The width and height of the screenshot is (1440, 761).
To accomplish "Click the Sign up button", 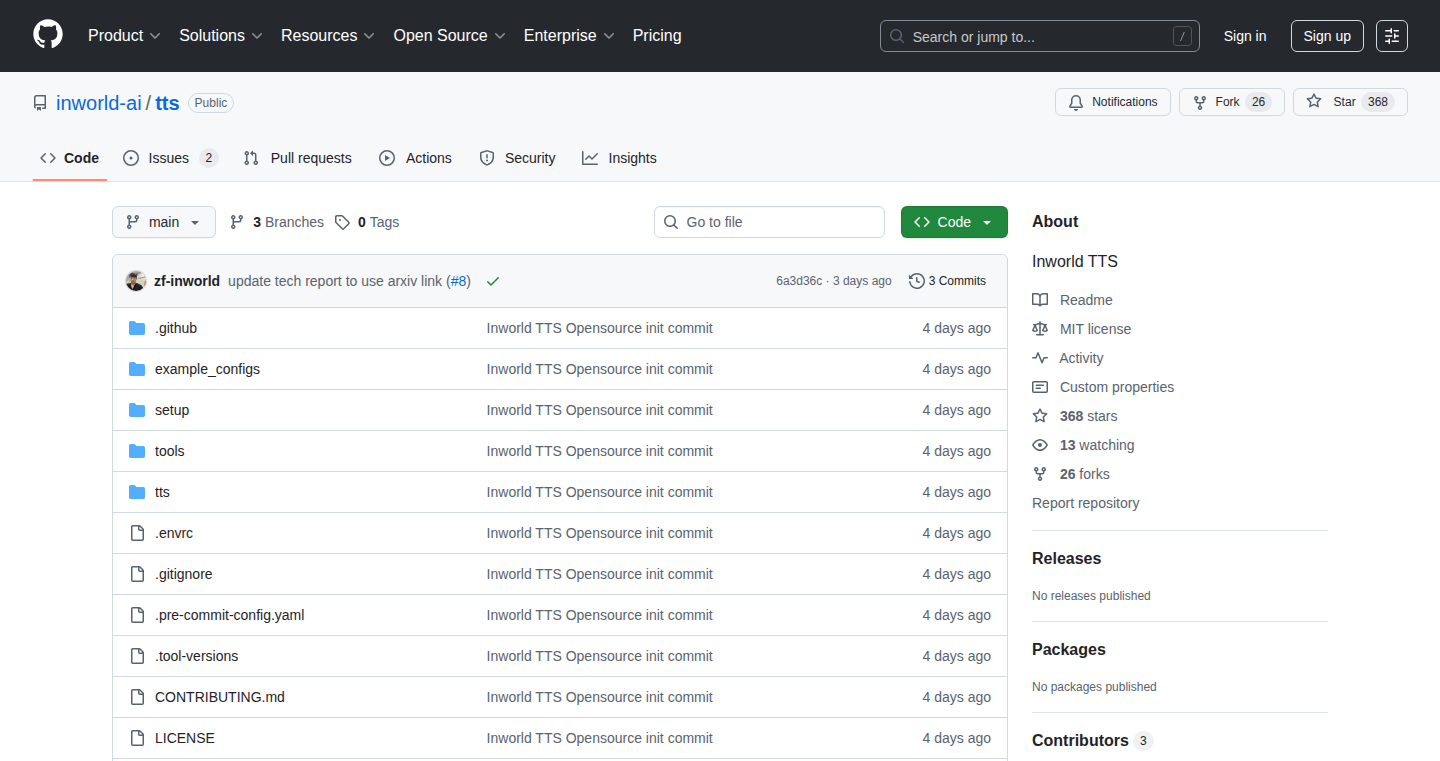I will click(x=1327, y=36).
